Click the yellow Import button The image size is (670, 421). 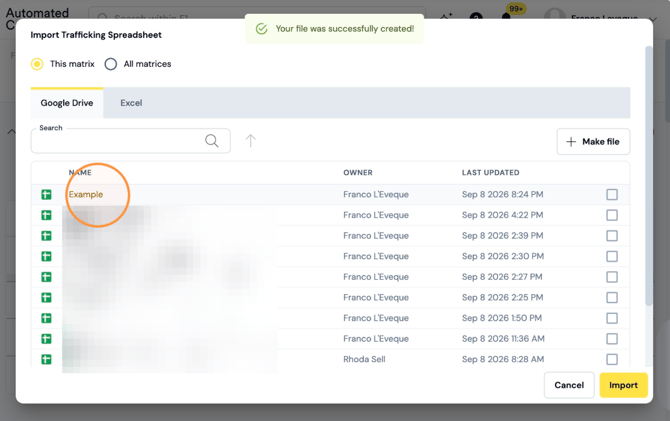coord(623,385)
